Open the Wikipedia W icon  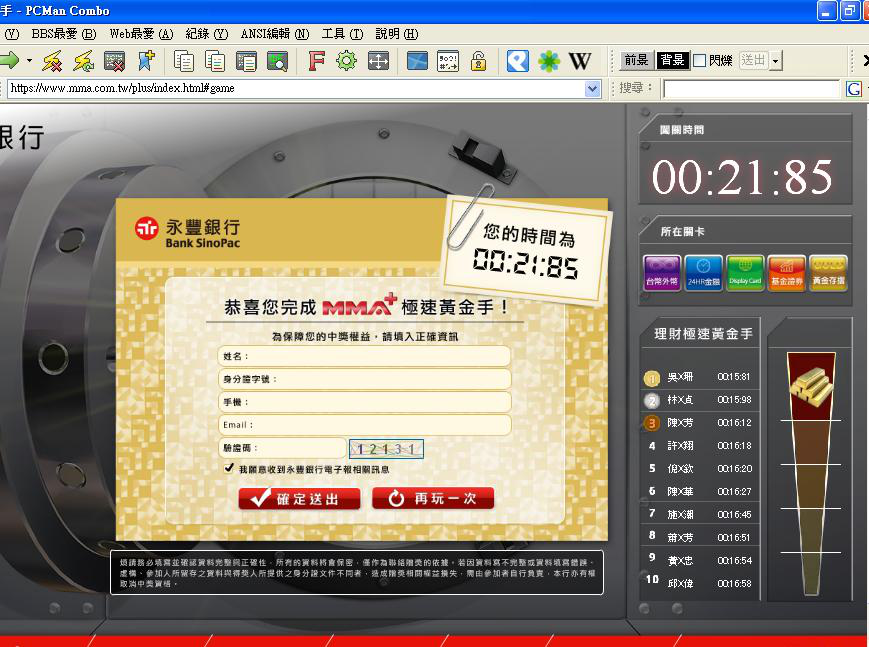pos(580,60)
